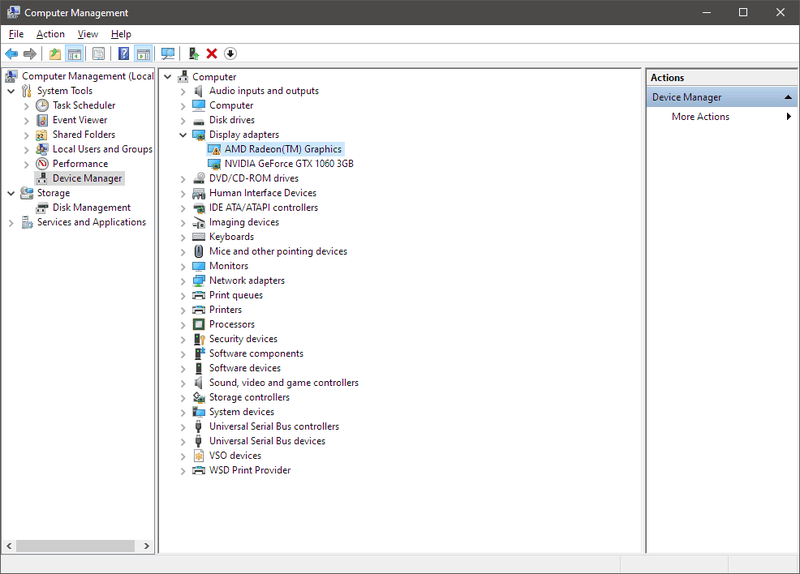The width and height of the screenshot is (800, 574).
Task: Select System devices category
Action: point(241,412)
